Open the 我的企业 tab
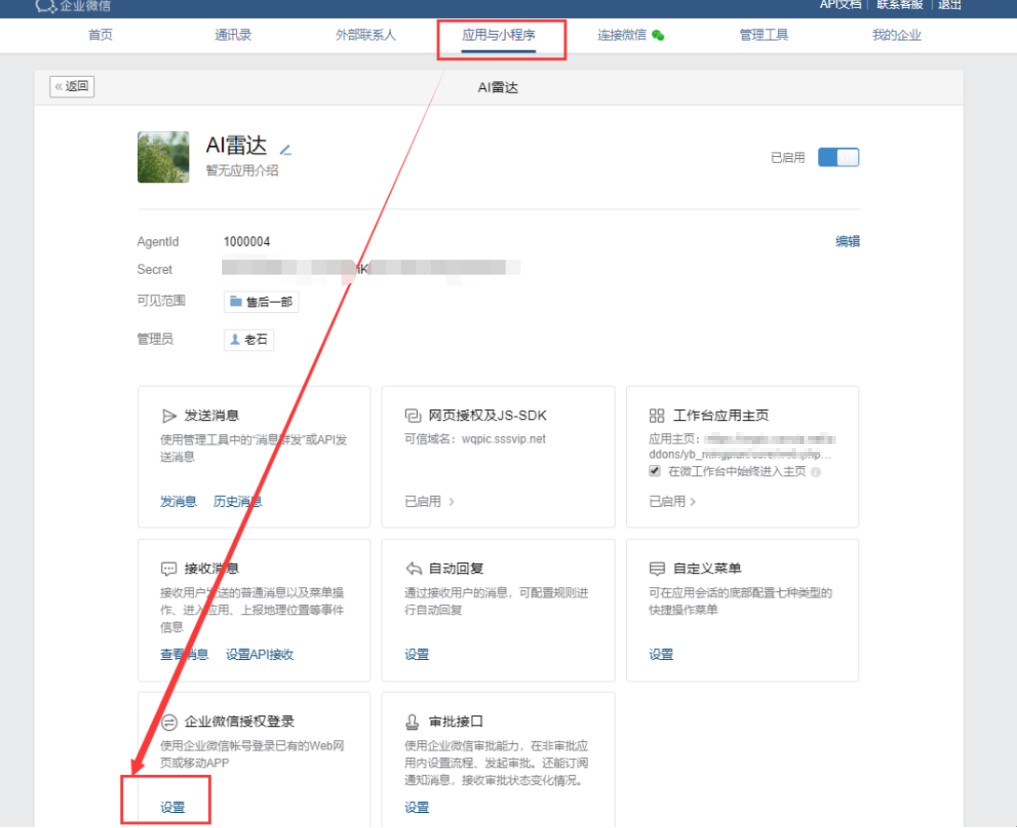This screenshot has height=828, width=1017. pos(896,35)
